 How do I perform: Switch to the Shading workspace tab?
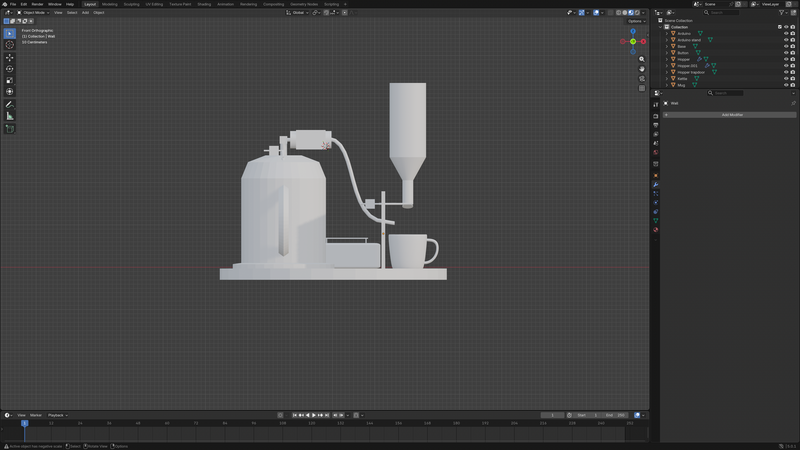pyautogui.click(x=204, y=4)
